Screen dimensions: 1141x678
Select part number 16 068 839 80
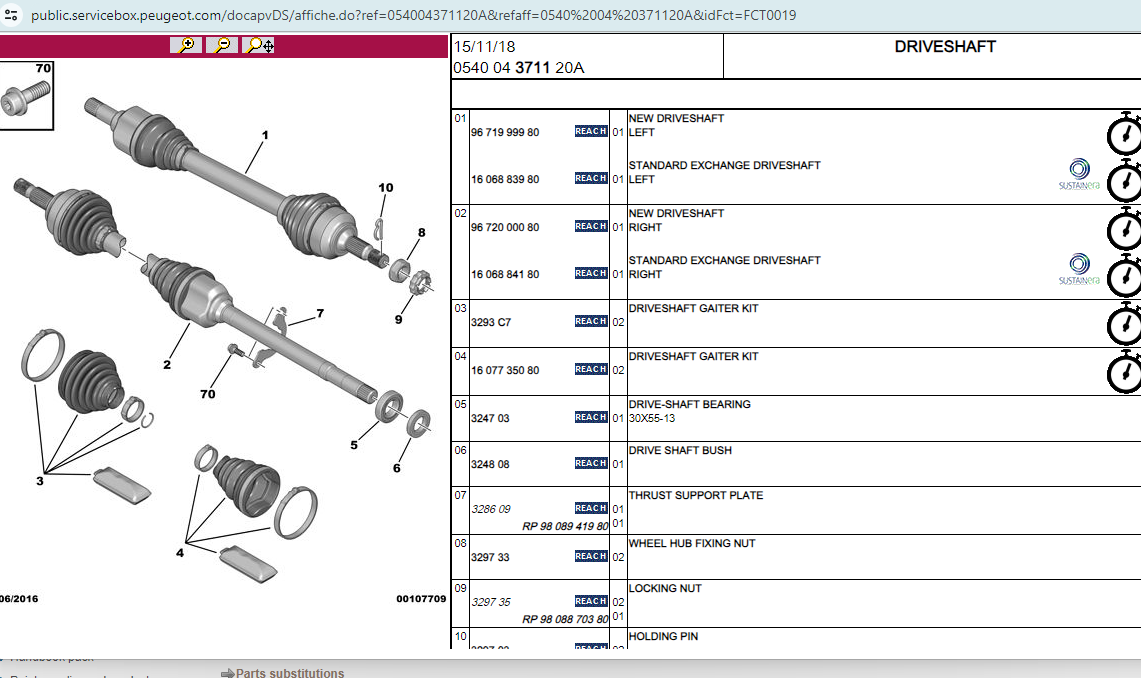(505, 179)
